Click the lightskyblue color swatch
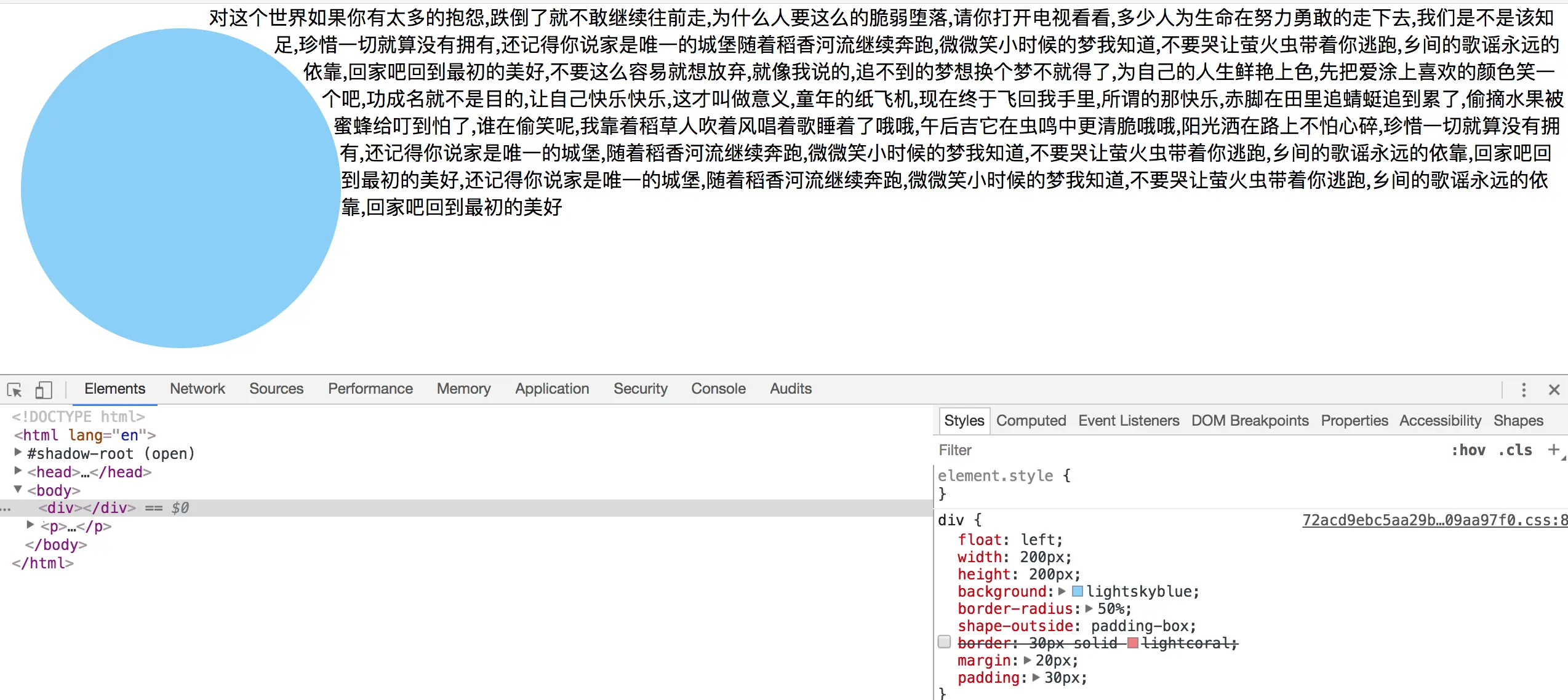The width and height of the screenshot is (1568, 700). 1078,592
